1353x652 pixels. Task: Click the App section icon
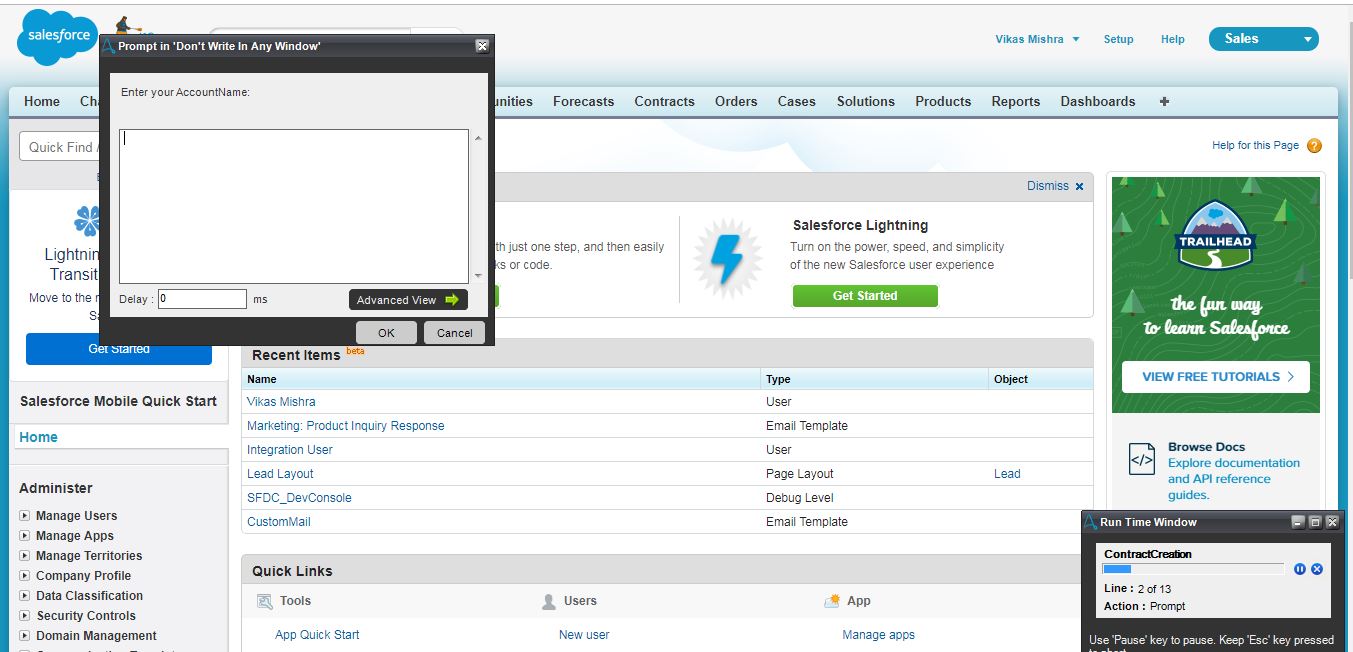[x=833, y=601]
